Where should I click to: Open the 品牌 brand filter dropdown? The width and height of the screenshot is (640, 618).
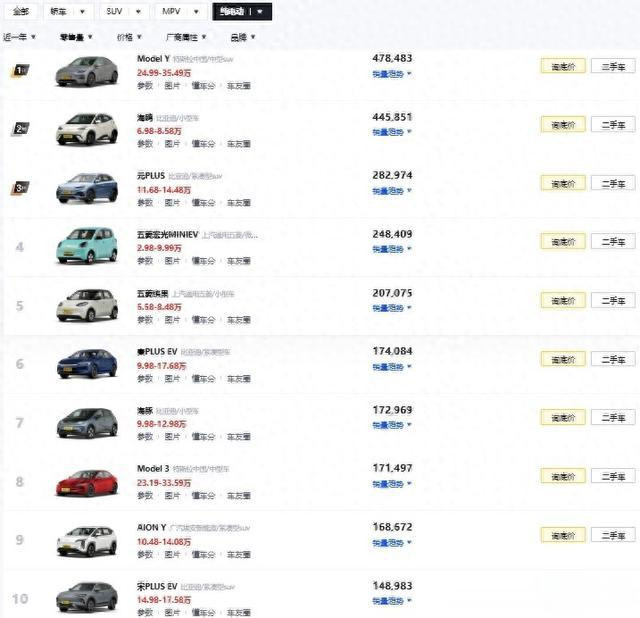coord(242,37)
